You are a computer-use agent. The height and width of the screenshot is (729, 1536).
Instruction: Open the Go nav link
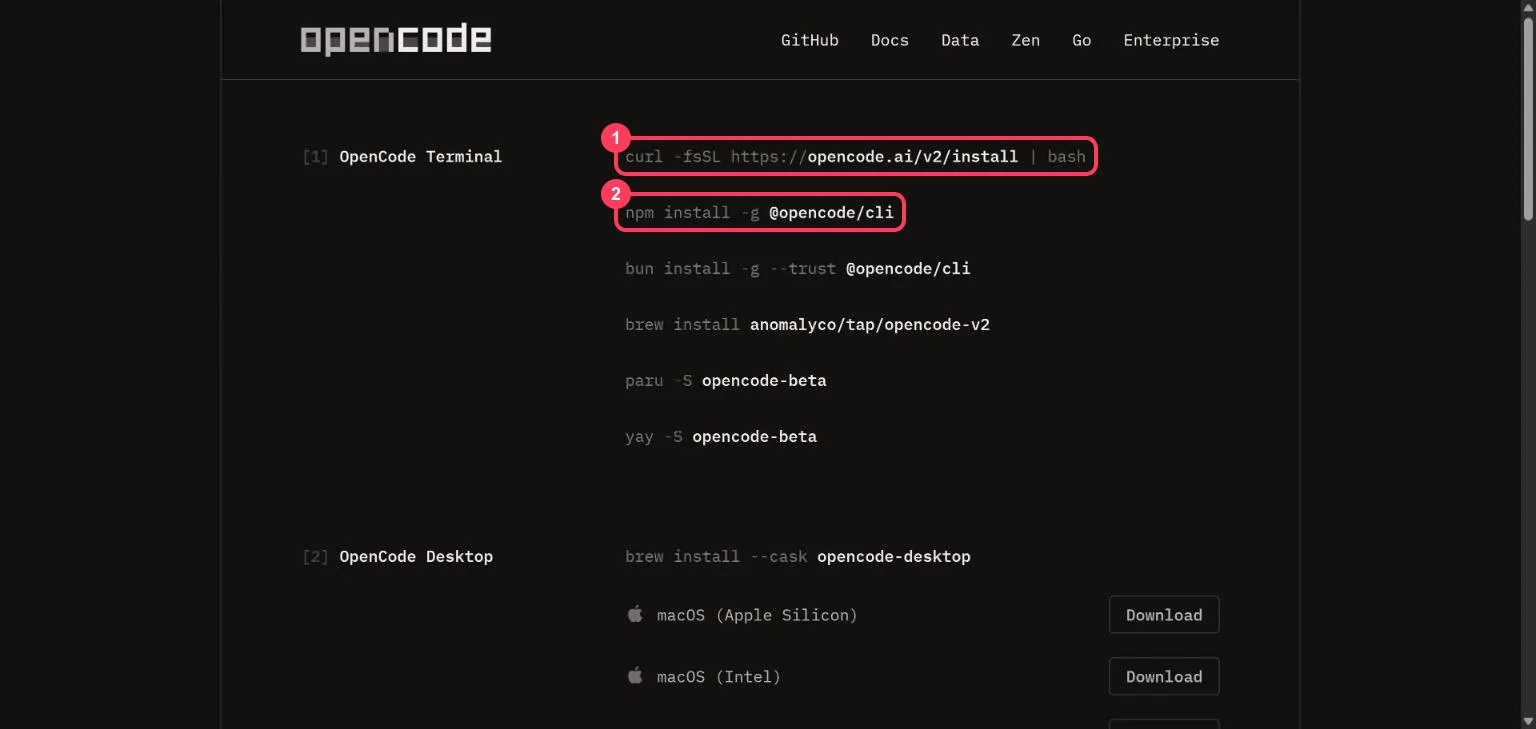coord(1081,40)
